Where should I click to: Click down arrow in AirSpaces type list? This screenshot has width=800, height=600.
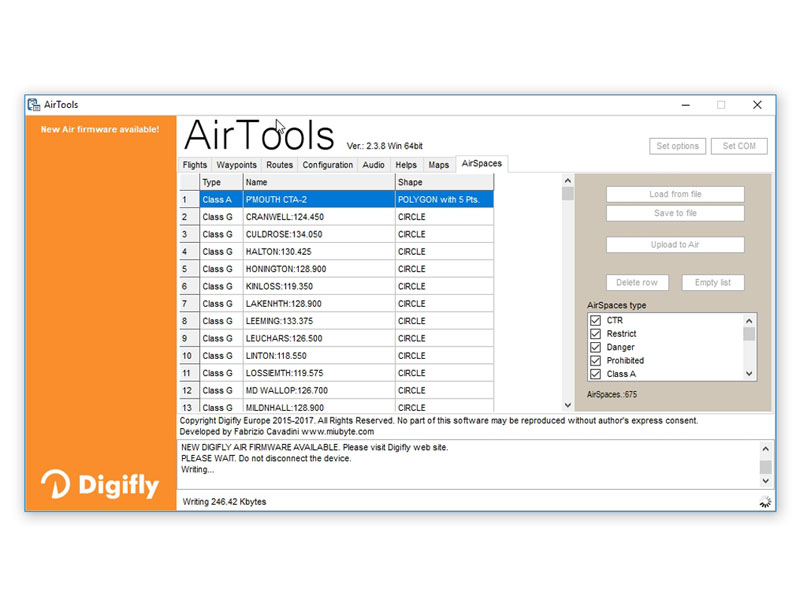749,373
